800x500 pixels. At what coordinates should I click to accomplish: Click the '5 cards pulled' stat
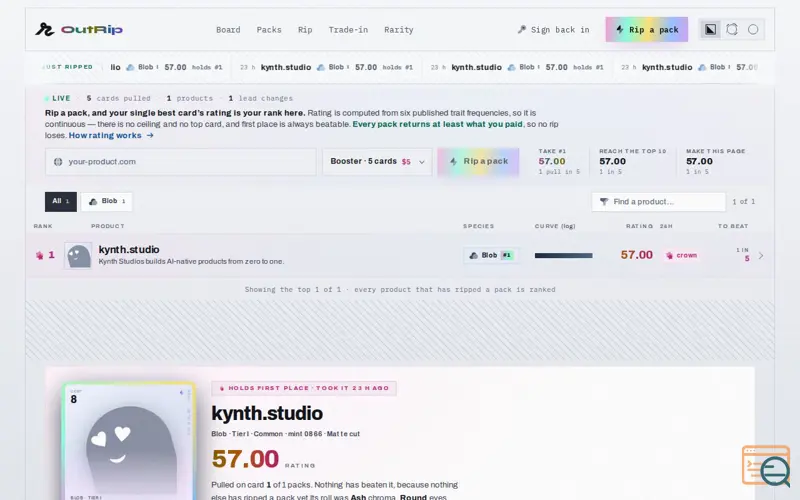click(x=118, y=98)
